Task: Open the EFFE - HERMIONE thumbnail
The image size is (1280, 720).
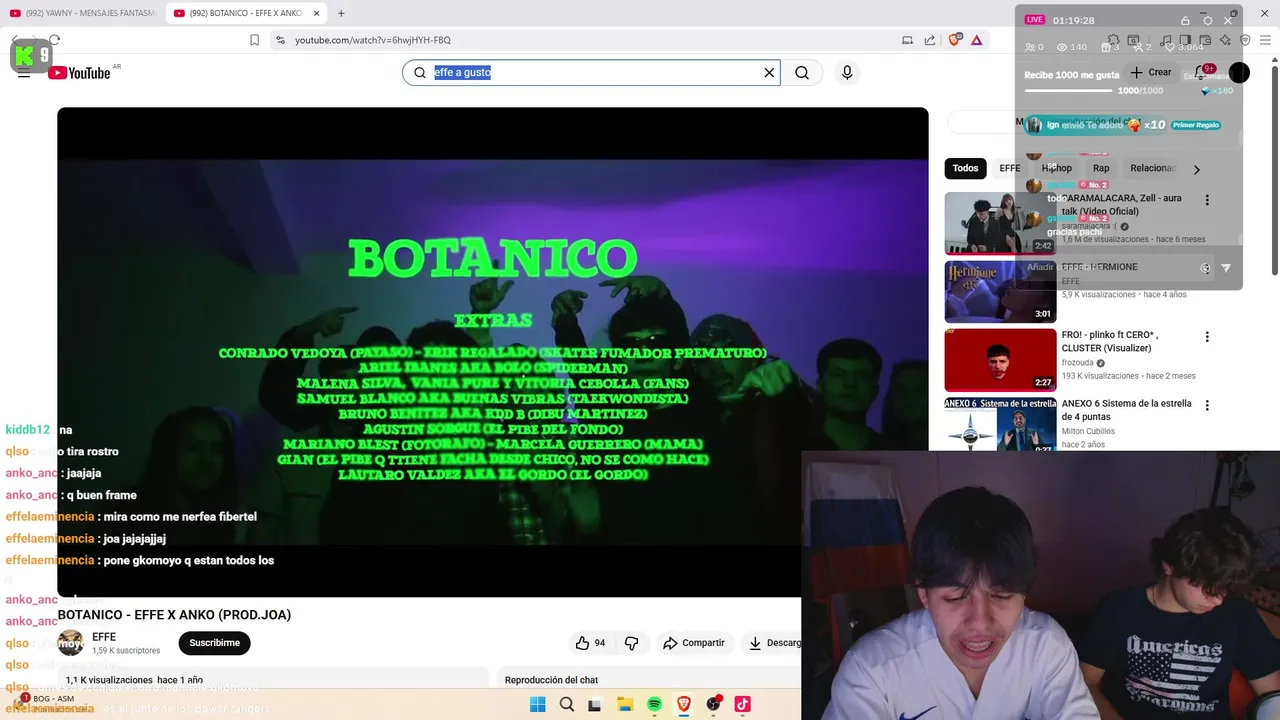Action: point(1000,292)
